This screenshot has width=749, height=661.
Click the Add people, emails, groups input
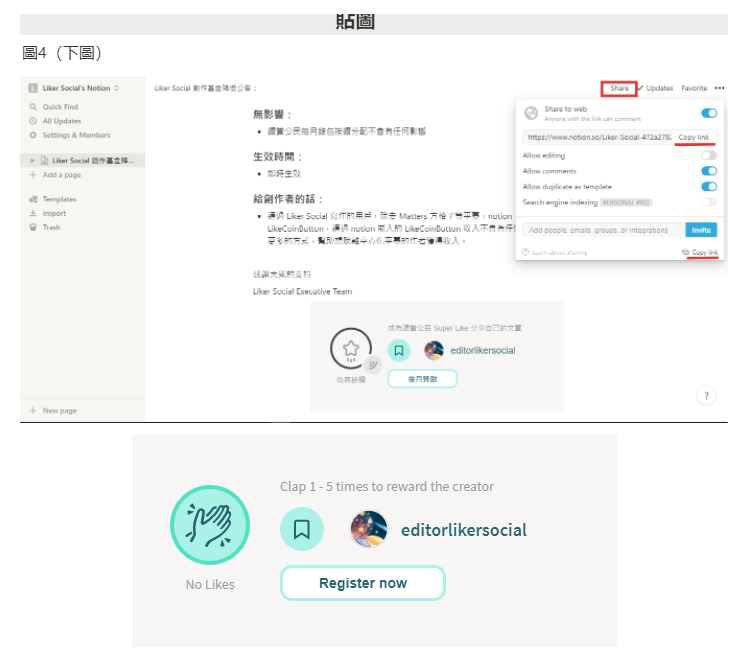point(603,230)
